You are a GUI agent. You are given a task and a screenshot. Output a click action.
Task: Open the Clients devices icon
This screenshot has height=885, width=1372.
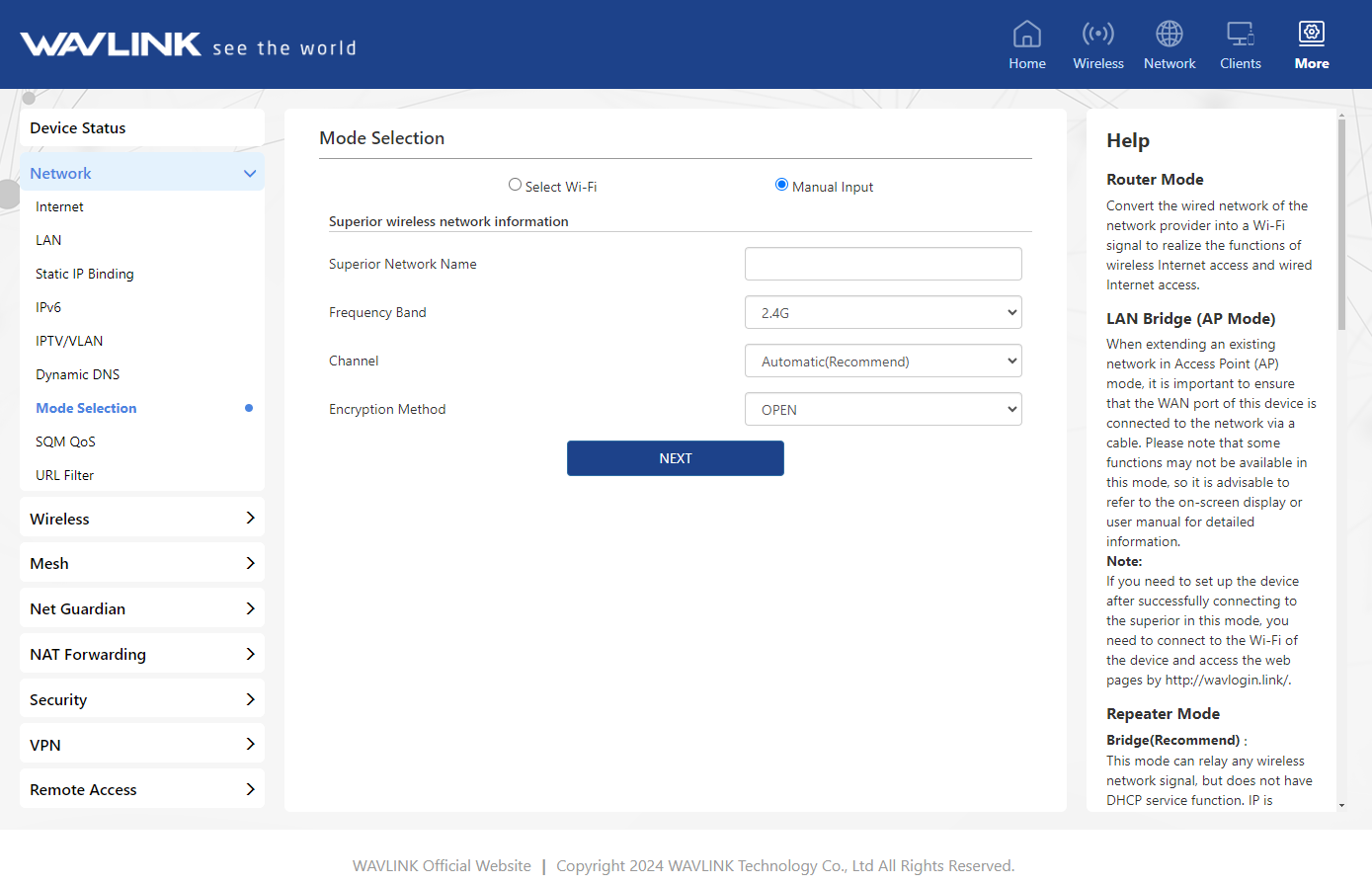tap(1240, 35)
